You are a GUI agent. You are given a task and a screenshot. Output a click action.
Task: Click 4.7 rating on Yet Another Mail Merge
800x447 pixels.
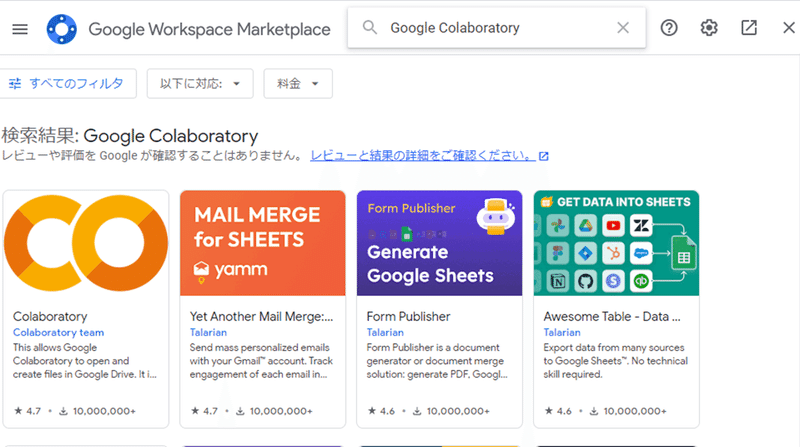(205, 411)
